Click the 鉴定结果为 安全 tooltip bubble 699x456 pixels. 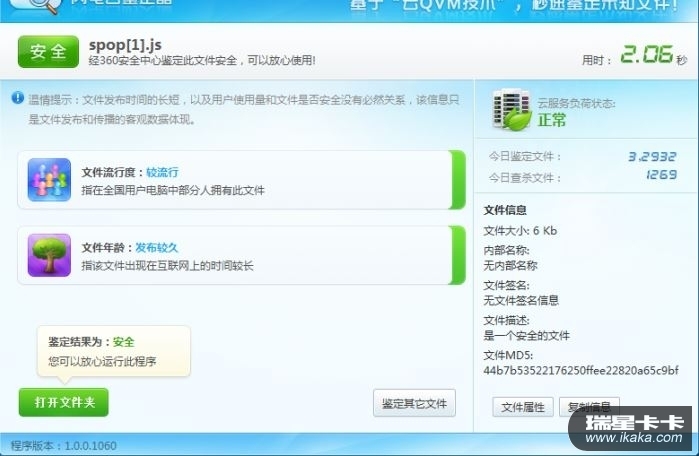coord(114,351)
